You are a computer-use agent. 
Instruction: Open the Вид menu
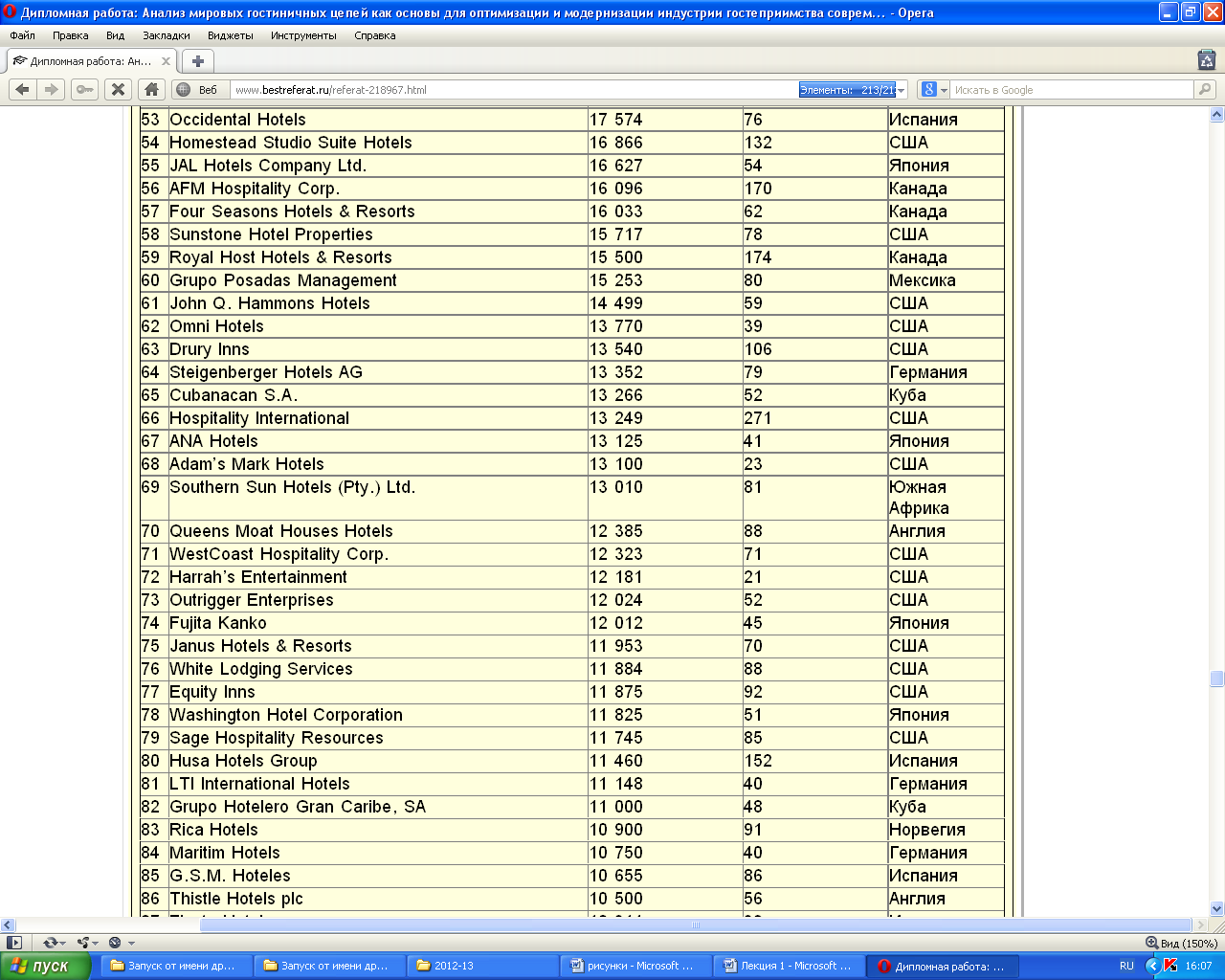click(116, 35)
